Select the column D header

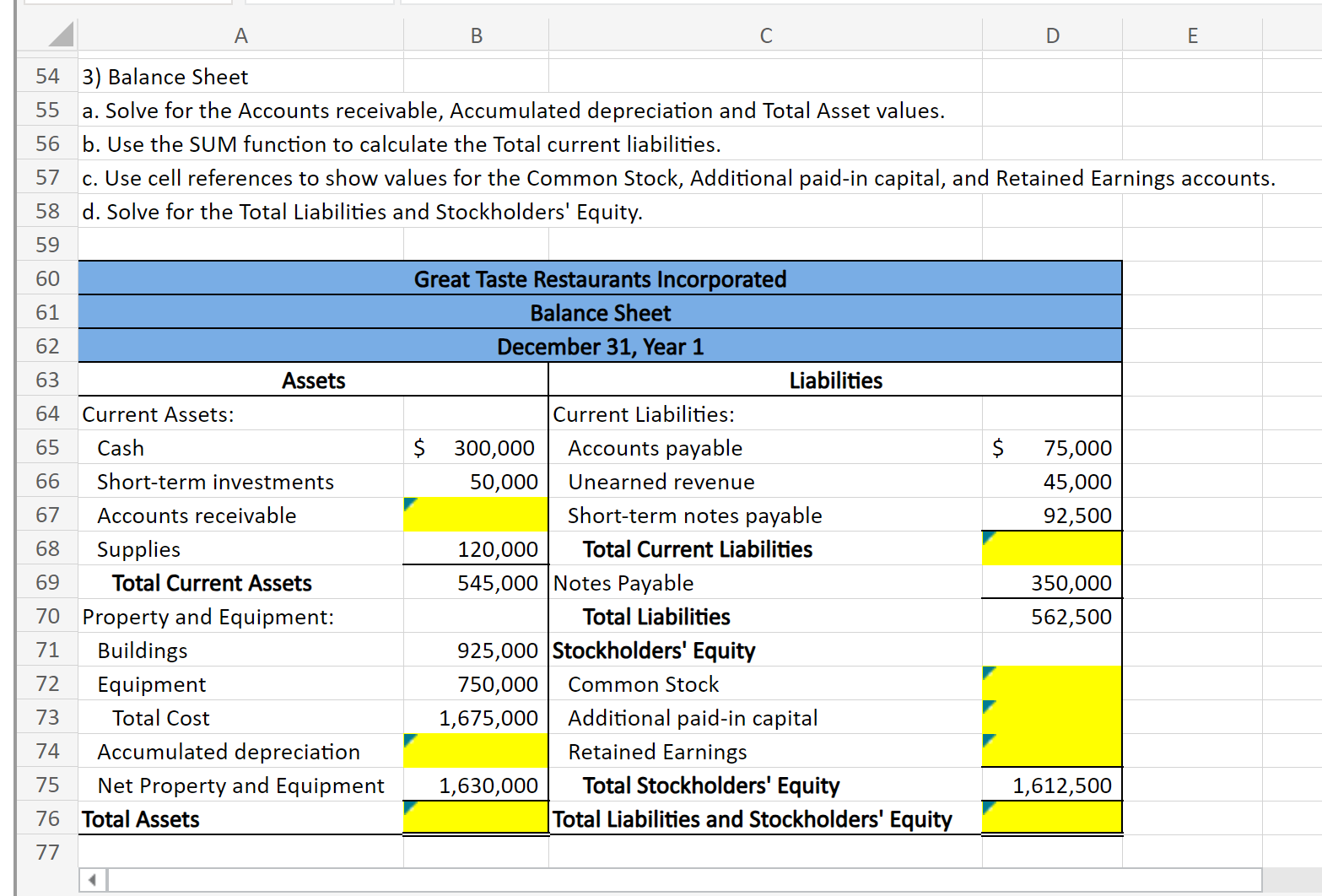click(1052, 35)
